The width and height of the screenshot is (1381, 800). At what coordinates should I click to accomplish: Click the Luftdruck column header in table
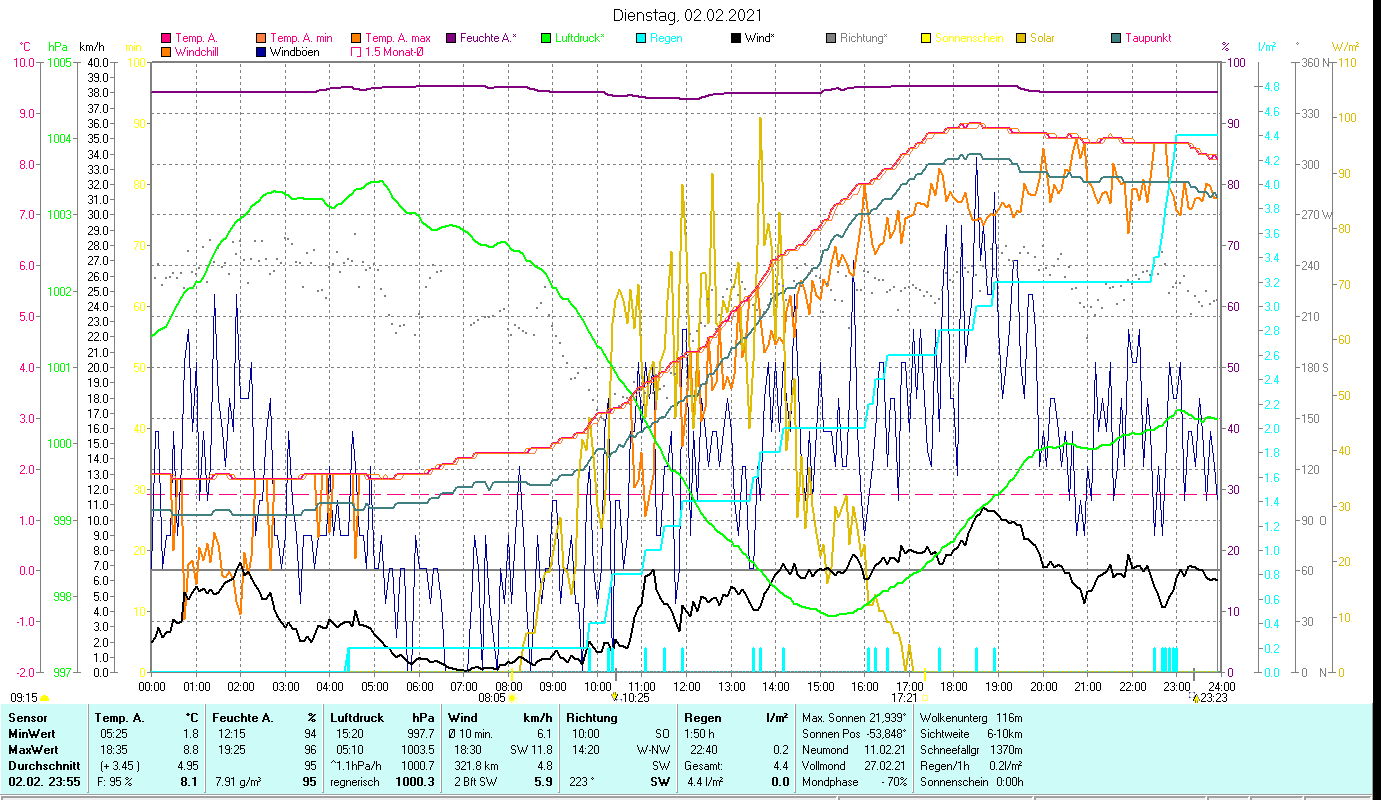pyautogui.click(x=357, y=717)
